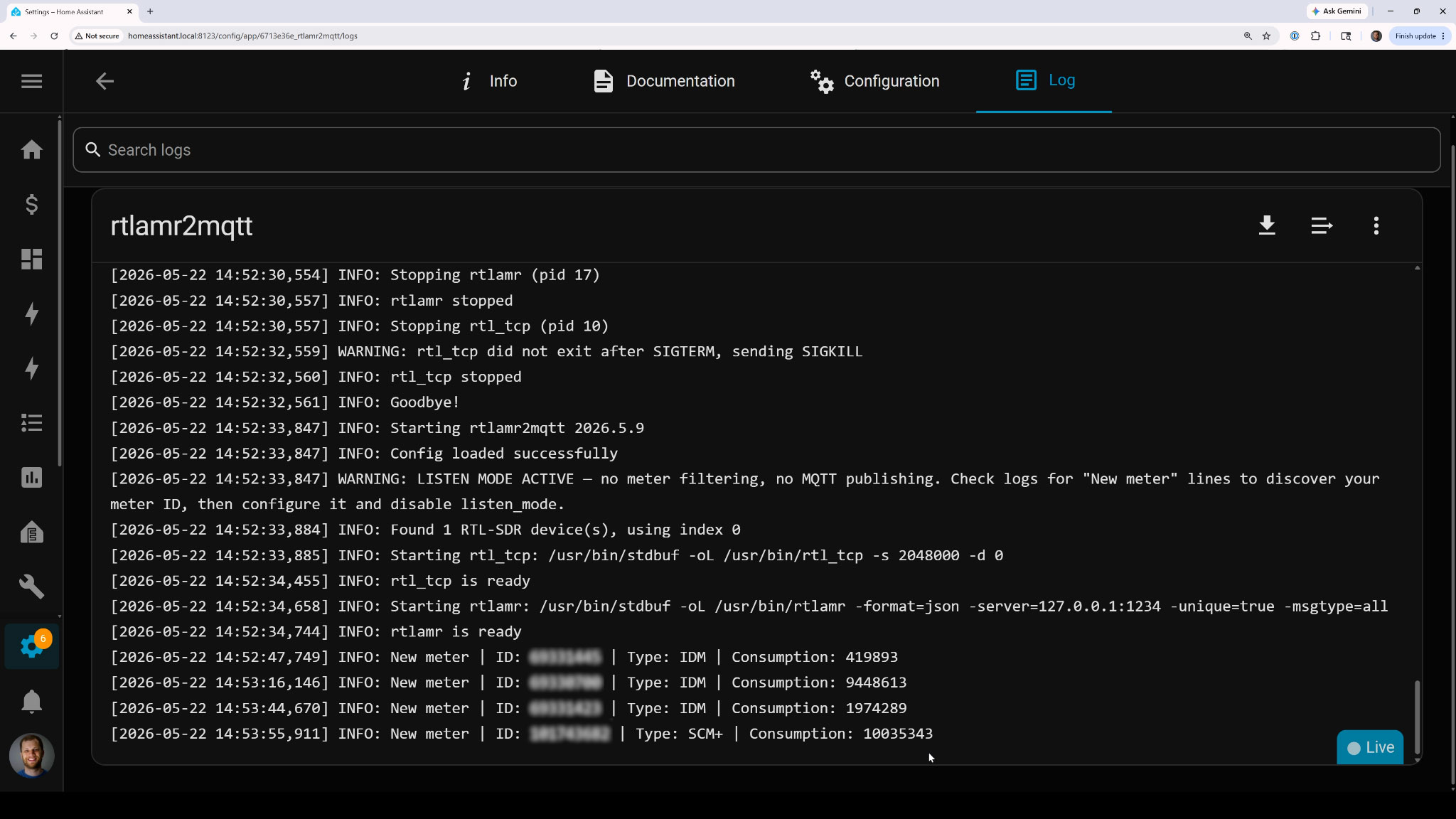The width and height of the screenshot is (1456, 819).
Task: Click the SCM+ meter line, Consumption 10035343
Action: 521,734
